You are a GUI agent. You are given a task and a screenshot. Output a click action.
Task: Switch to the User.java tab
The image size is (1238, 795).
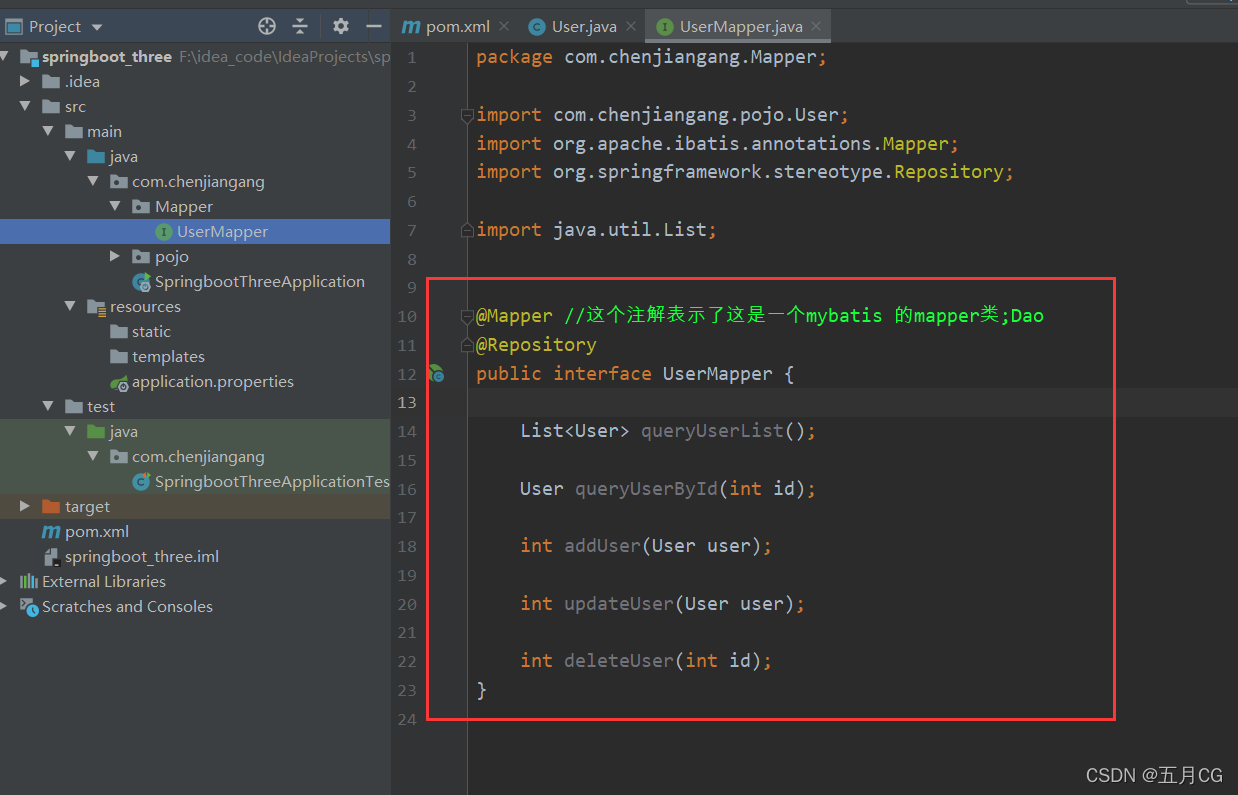[584, 27]
